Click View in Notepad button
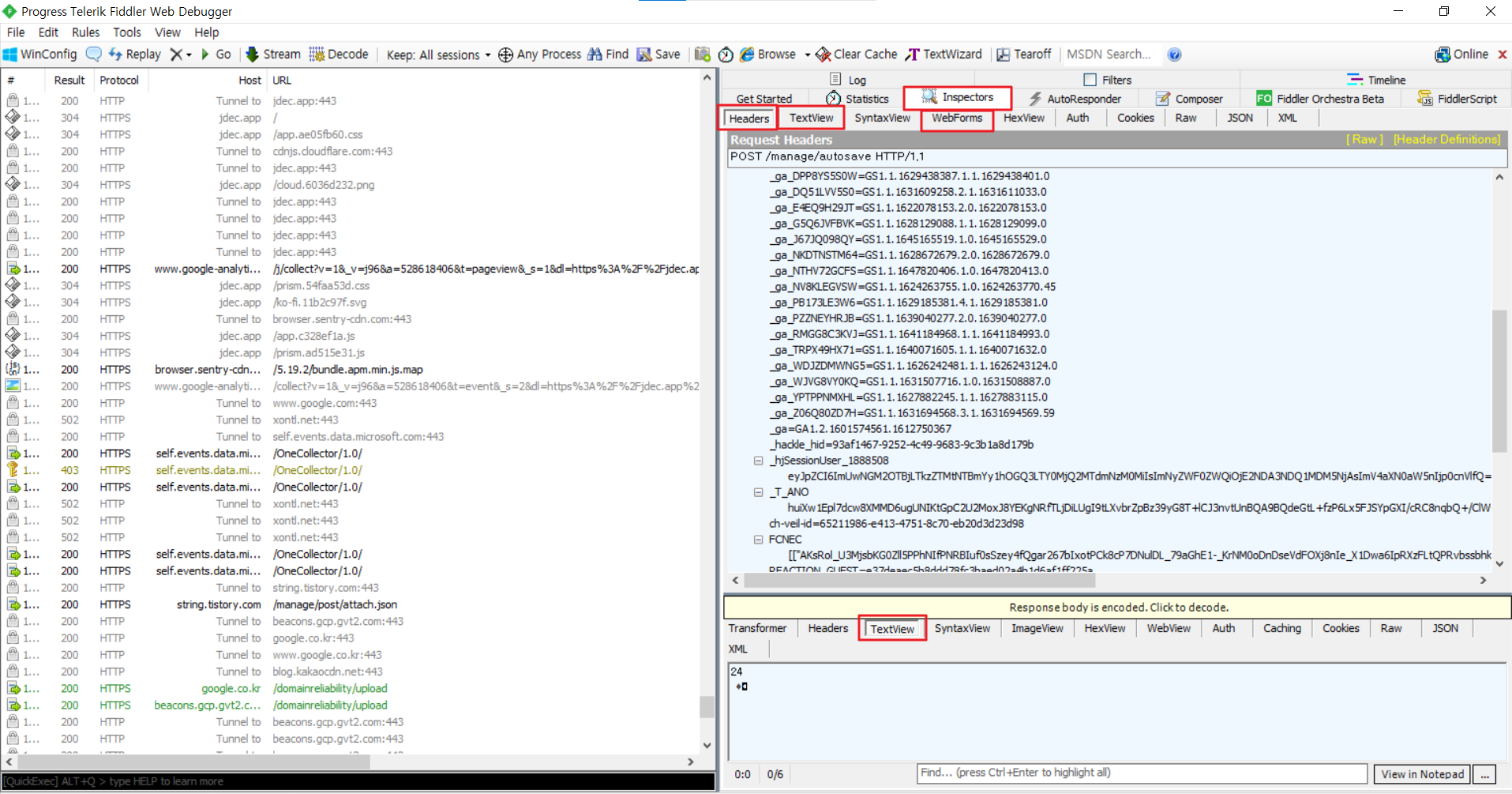Screen dimensions: 1512x794 pyautogui.click(x=1422, y=774)
